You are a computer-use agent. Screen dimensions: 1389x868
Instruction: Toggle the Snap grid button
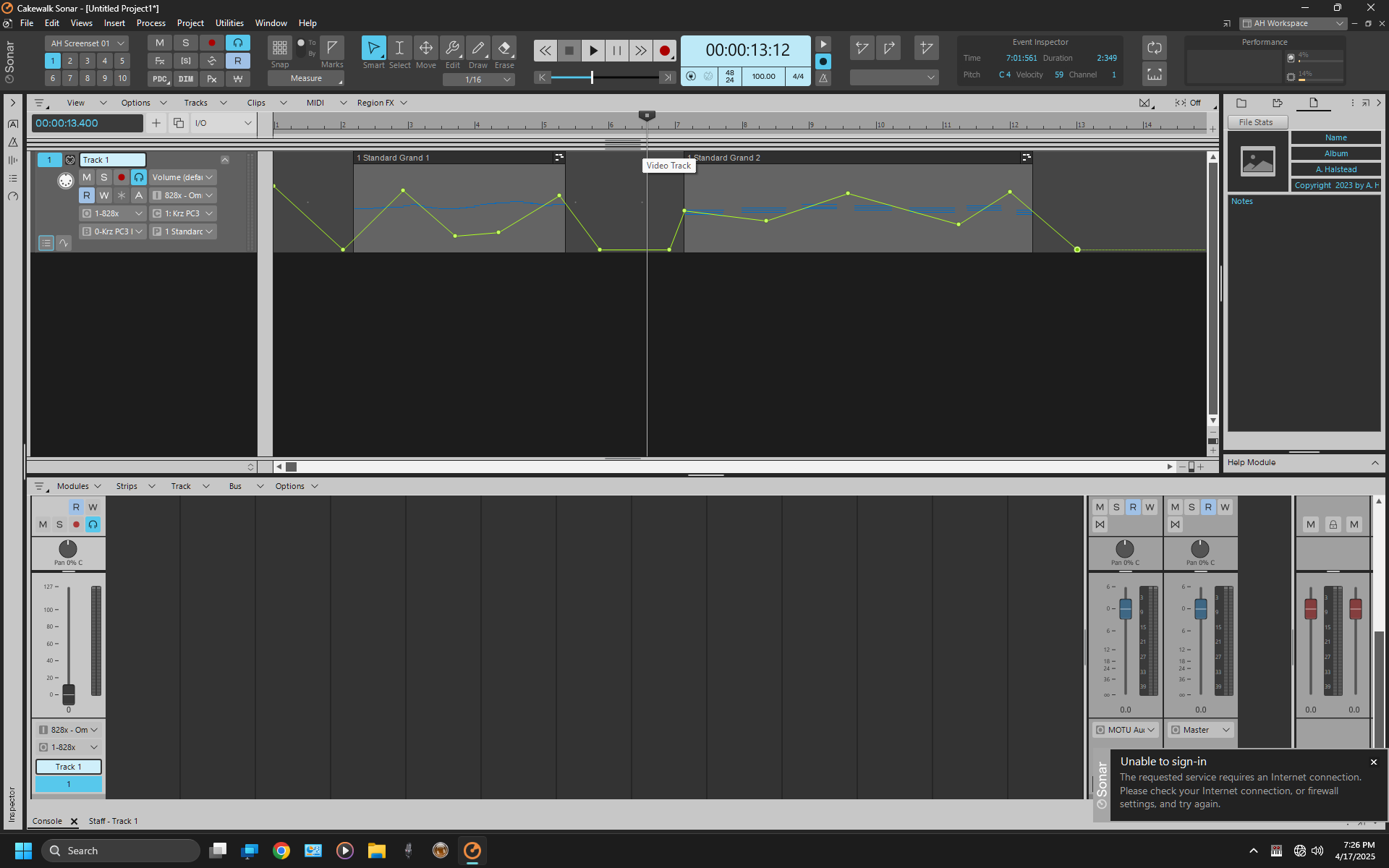(x=280, y=48)
